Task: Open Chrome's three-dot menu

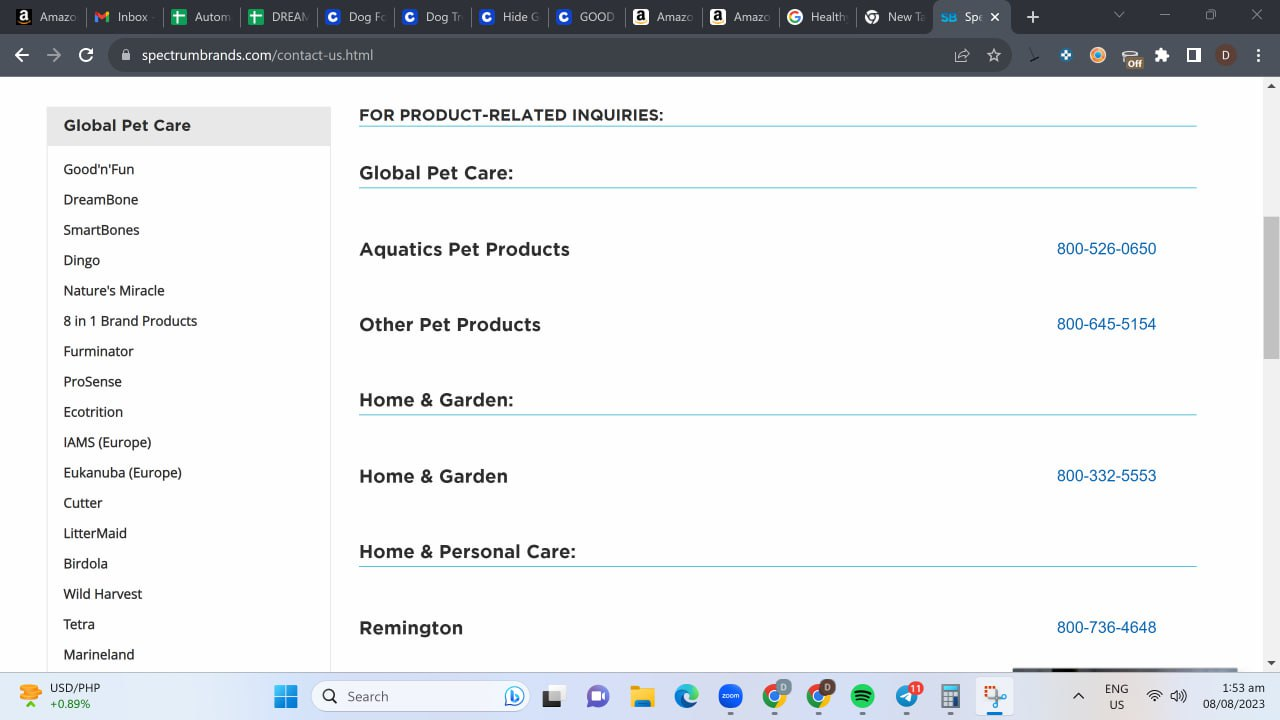Action: point(1258,56)
